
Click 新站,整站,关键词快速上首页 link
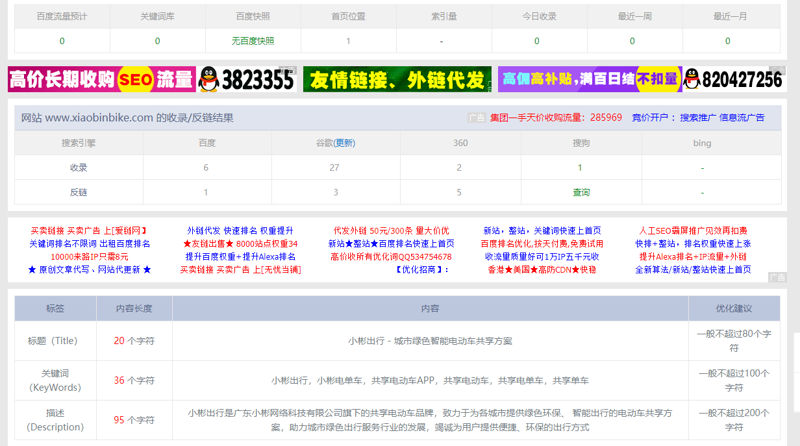[542, 231]
